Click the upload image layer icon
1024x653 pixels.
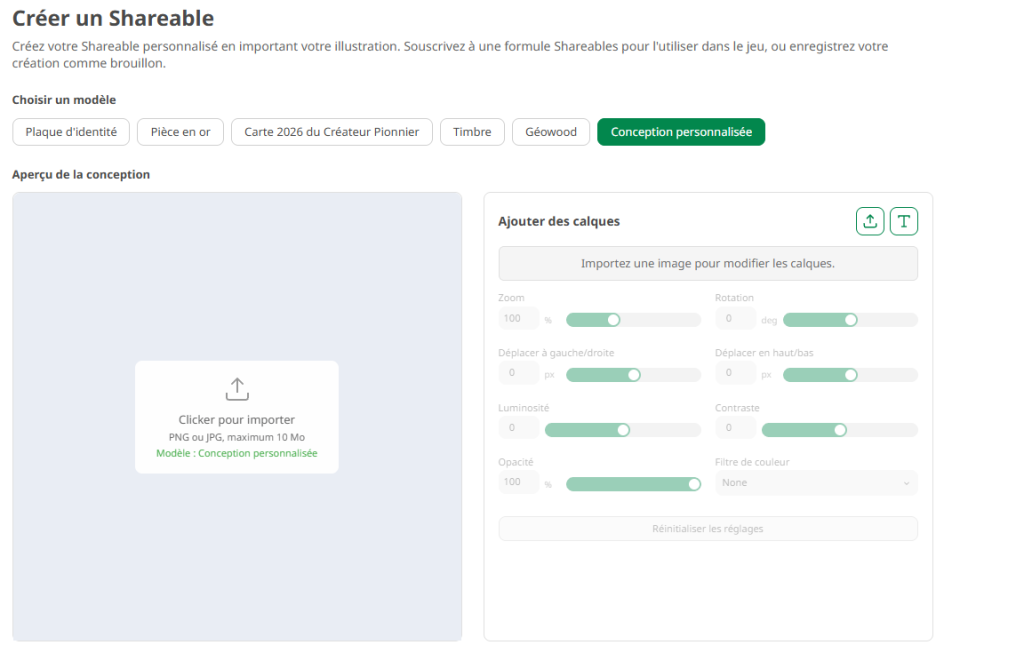point(870,221)
